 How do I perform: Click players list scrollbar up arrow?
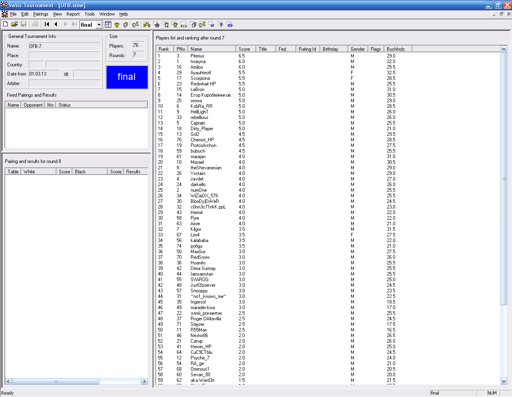[504, 49]
